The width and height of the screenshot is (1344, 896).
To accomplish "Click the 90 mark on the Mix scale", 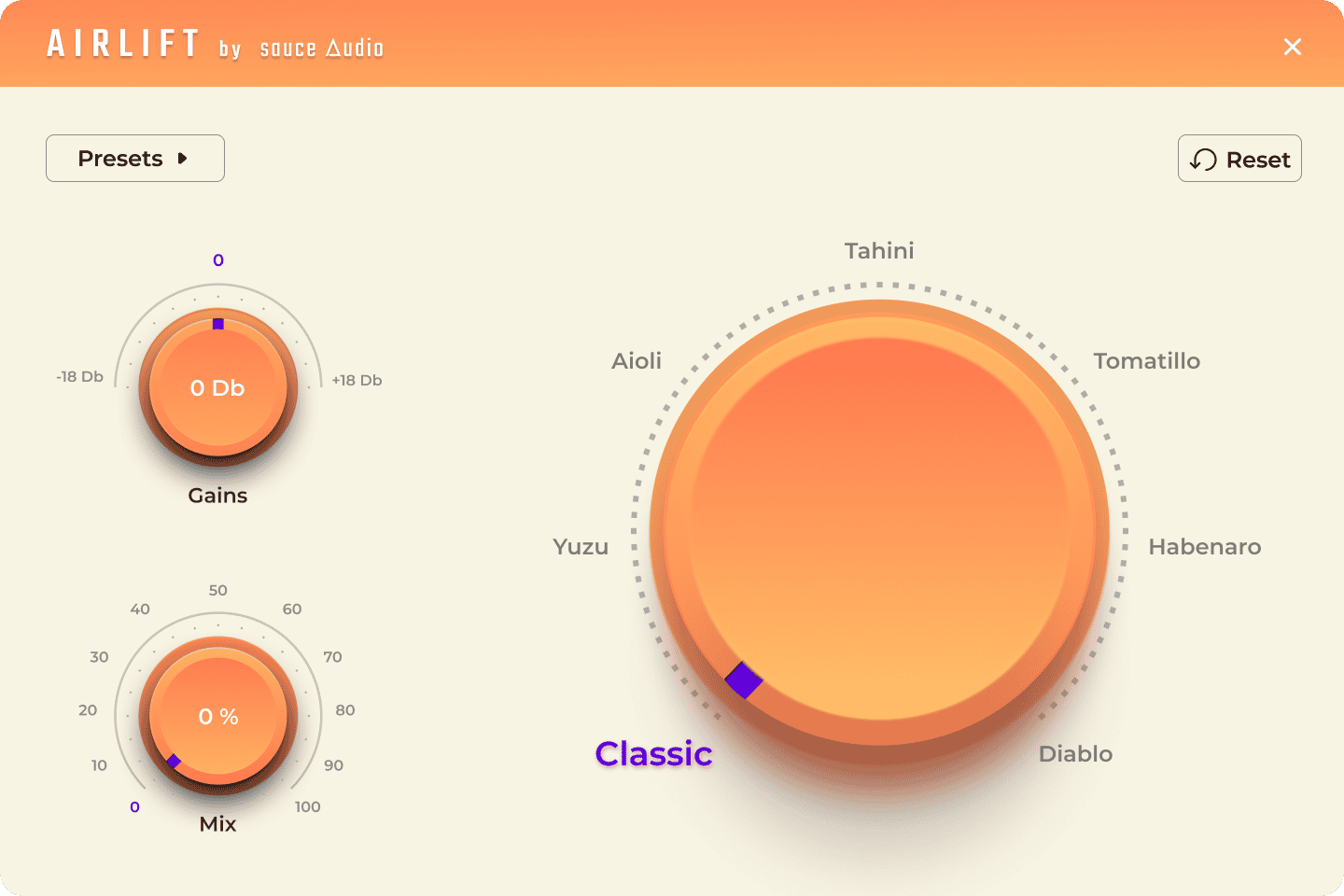I will pos(334,765).
